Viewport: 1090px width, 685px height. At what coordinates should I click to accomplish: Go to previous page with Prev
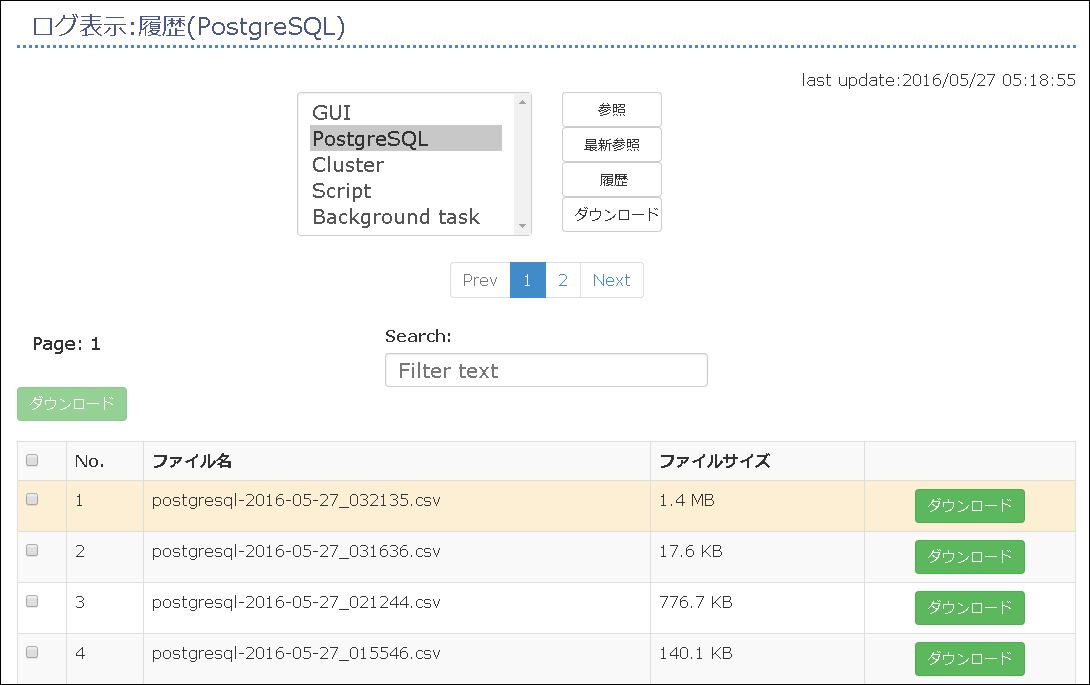[x=480, y=280]
